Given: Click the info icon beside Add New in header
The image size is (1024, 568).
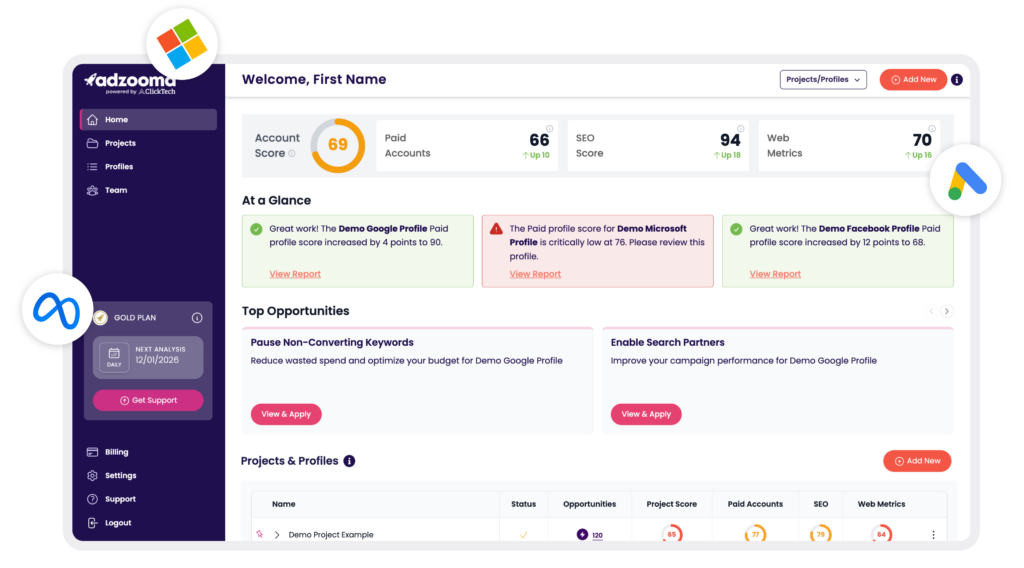Looking at the screenshot, I should tap(957, 80).
